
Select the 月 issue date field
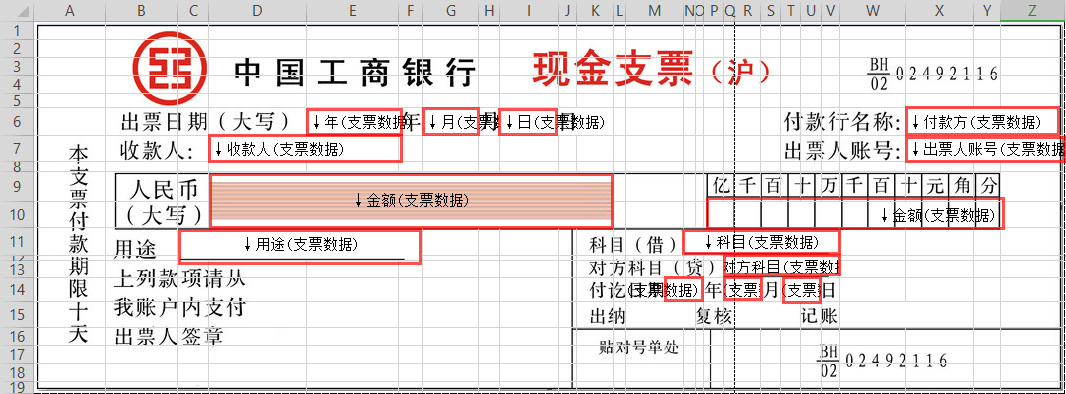[x=451, y=122]
